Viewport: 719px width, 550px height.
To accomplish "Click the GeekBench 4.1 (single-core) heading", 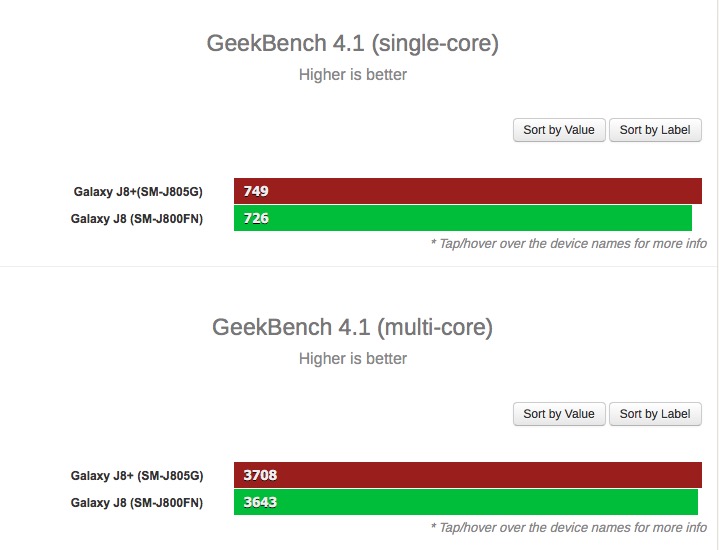I will tap(352, 43).
